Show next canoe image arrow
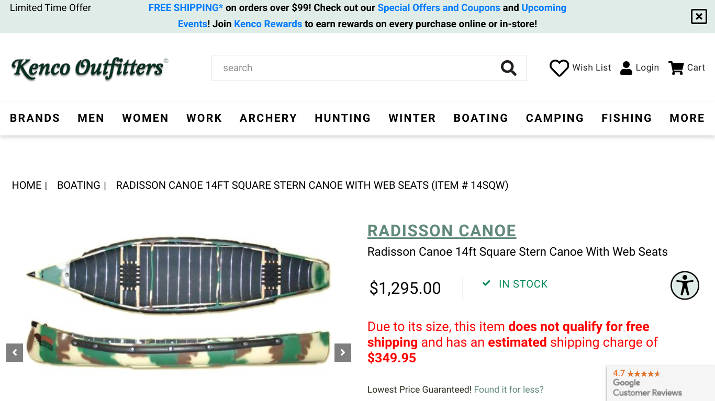This screenshot has width=715, height=401. click(342, 352)
